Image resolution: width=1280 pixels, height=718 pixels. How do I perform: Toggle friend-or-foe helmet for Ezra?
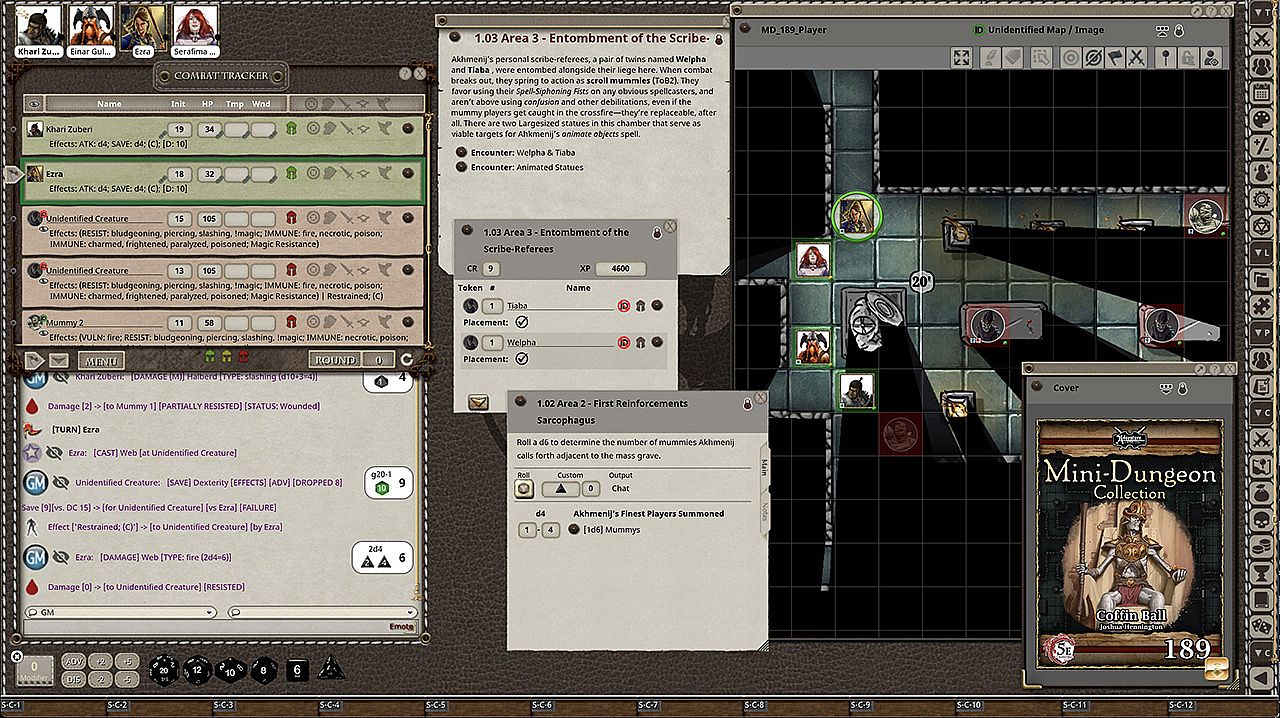[292, 174]
